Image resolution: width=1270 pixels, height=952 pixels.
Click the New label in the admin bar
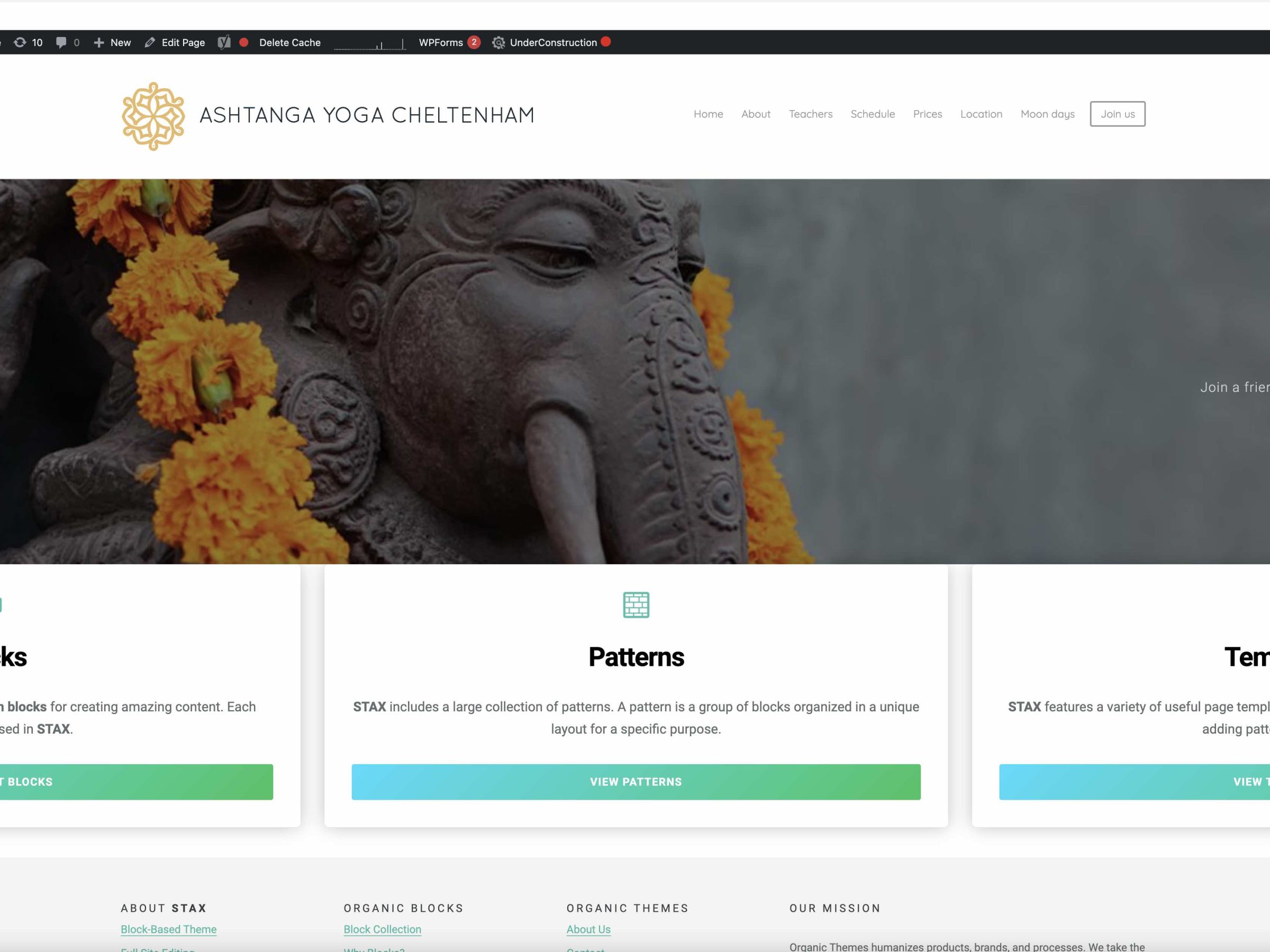click(x=121, y=42)
